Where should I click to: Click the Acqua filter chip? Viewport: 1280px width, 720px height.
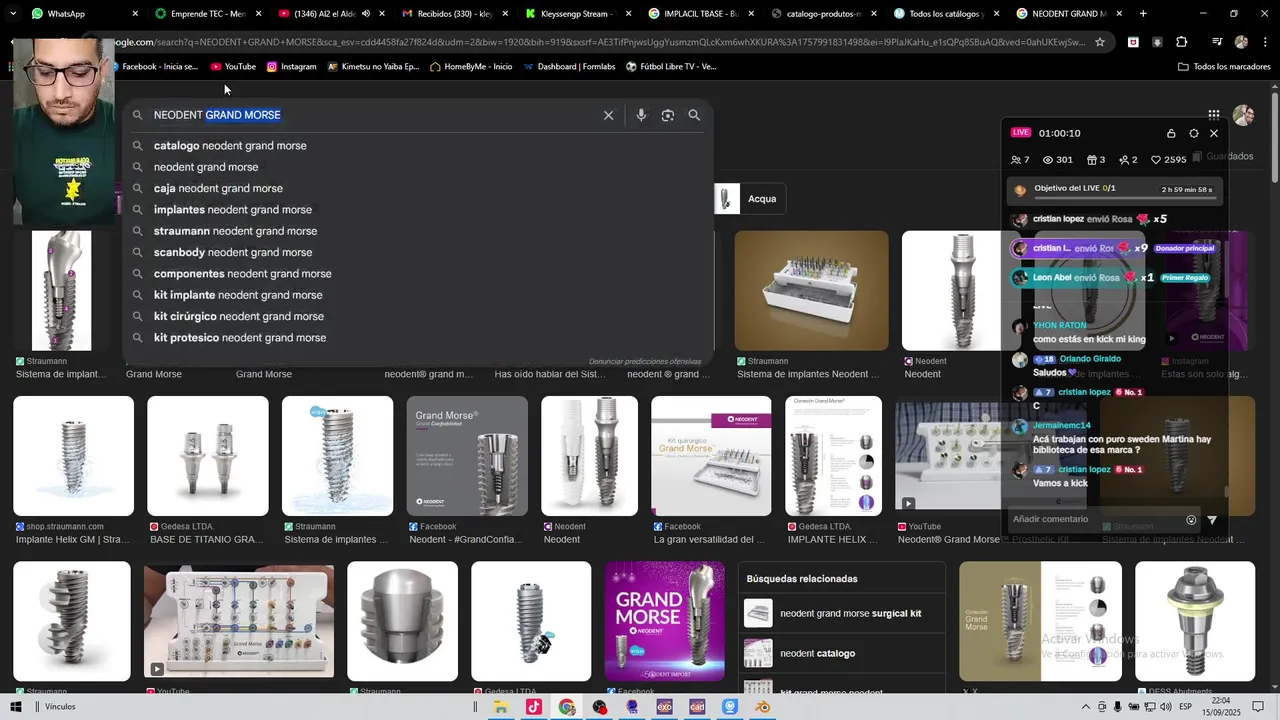click(x=748, y=199)
